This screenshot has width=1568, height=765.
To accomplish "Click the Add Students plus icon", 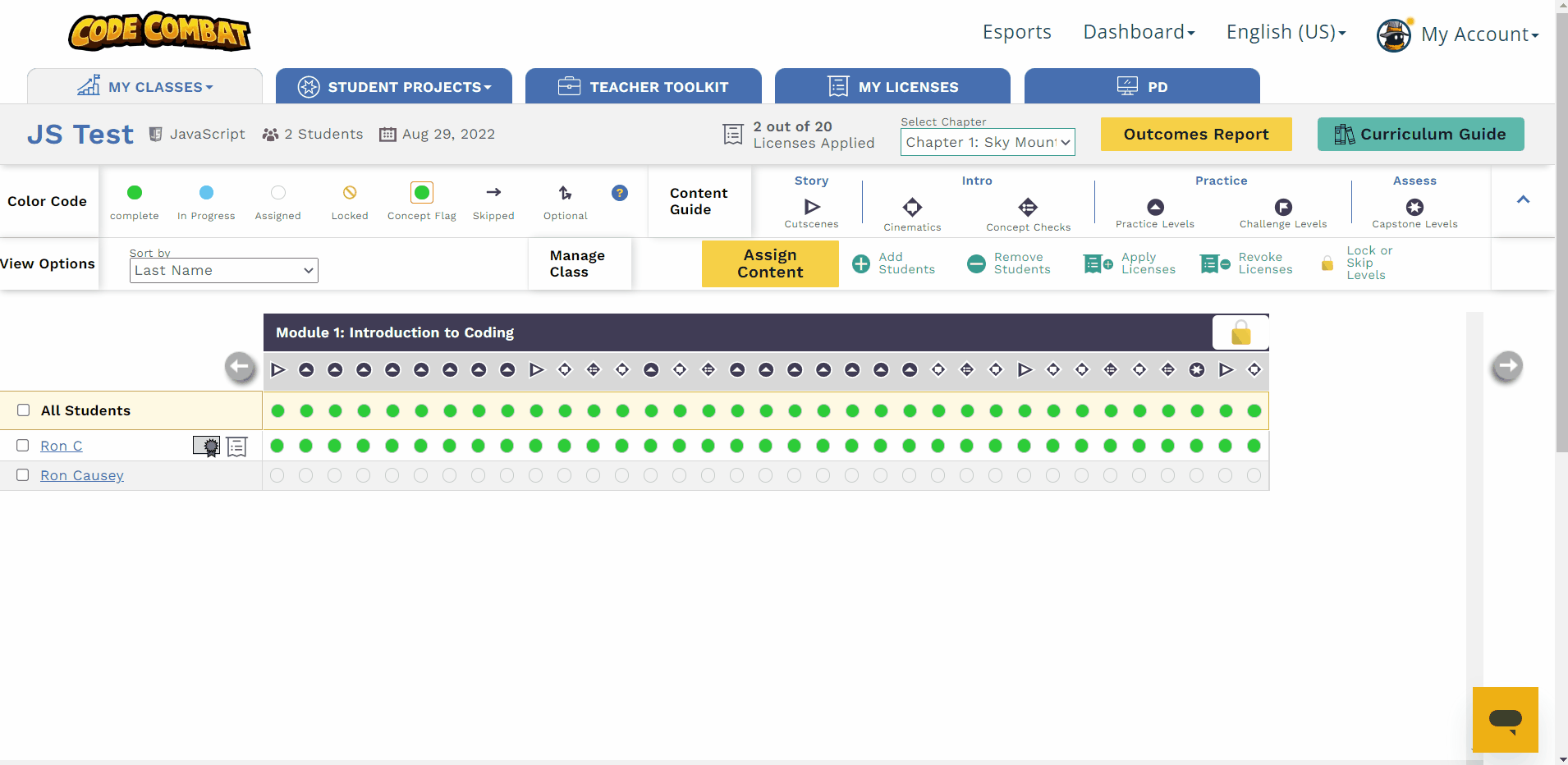I will click(x=861, y=263).
